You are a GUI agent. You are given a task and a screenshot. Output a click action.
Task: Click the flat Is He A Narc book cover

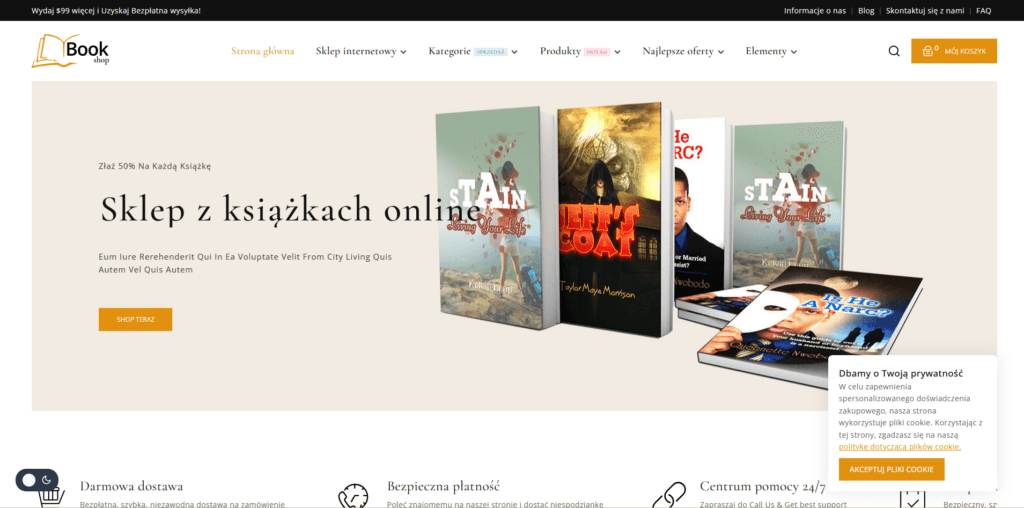point(810,326)
